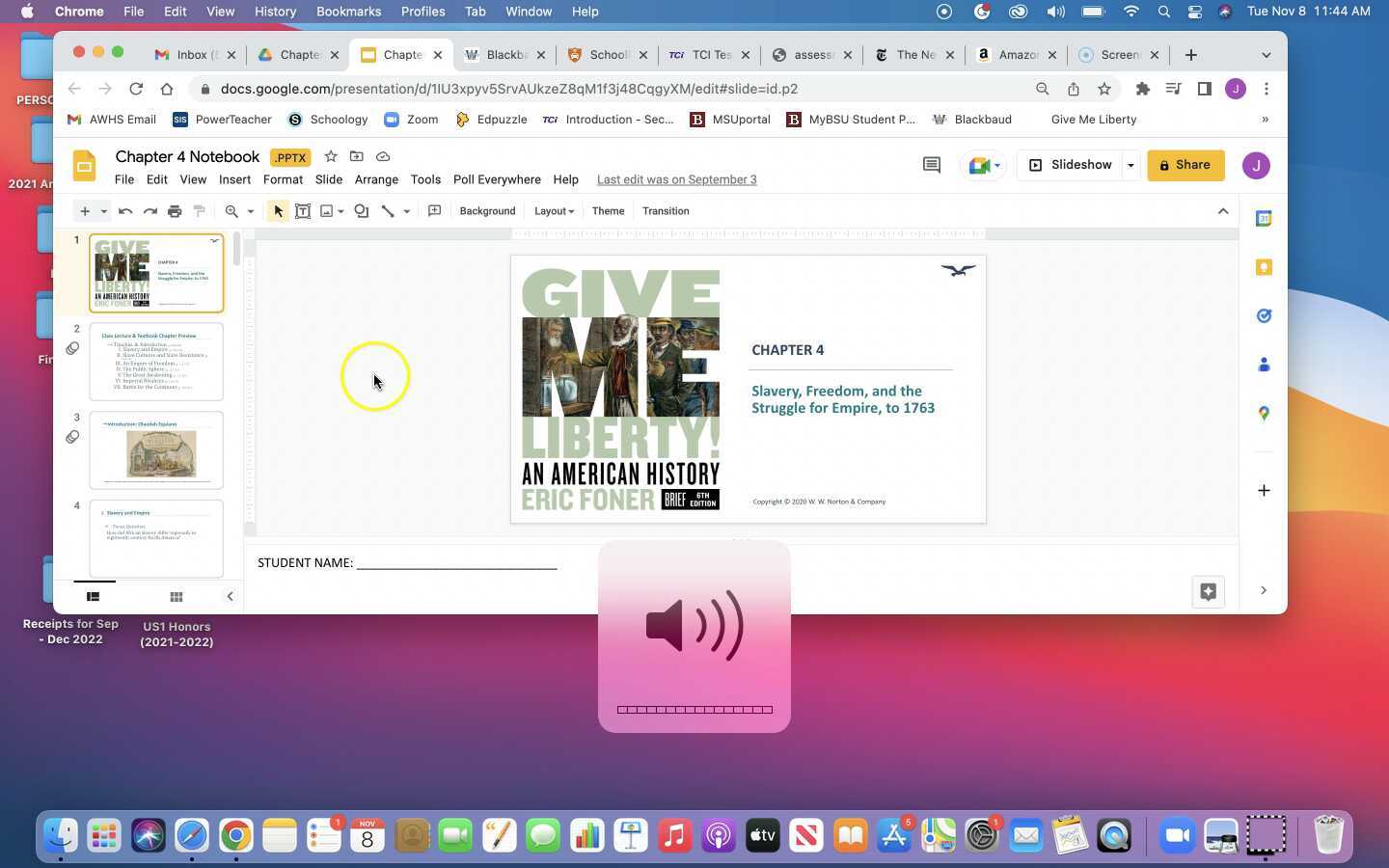Open the Arrange menu

tap(376, 179)
